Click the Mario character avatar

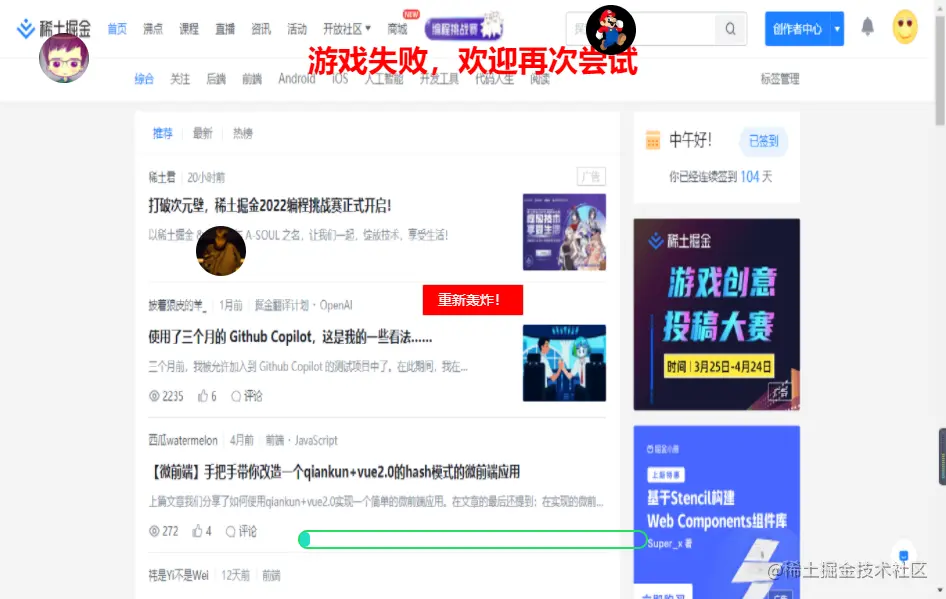[x=611, y=30]
